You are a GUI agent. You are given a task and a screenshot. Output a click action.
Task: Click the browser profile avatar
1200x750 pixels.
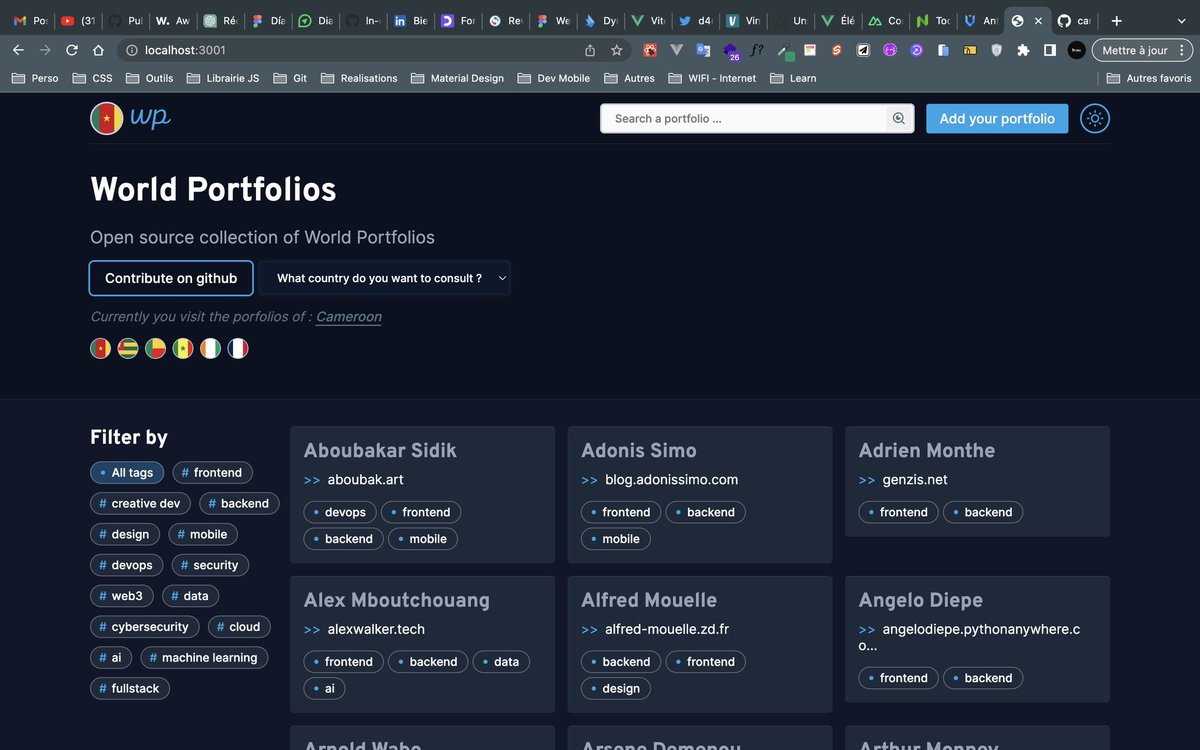click(x=1076, y=50)
